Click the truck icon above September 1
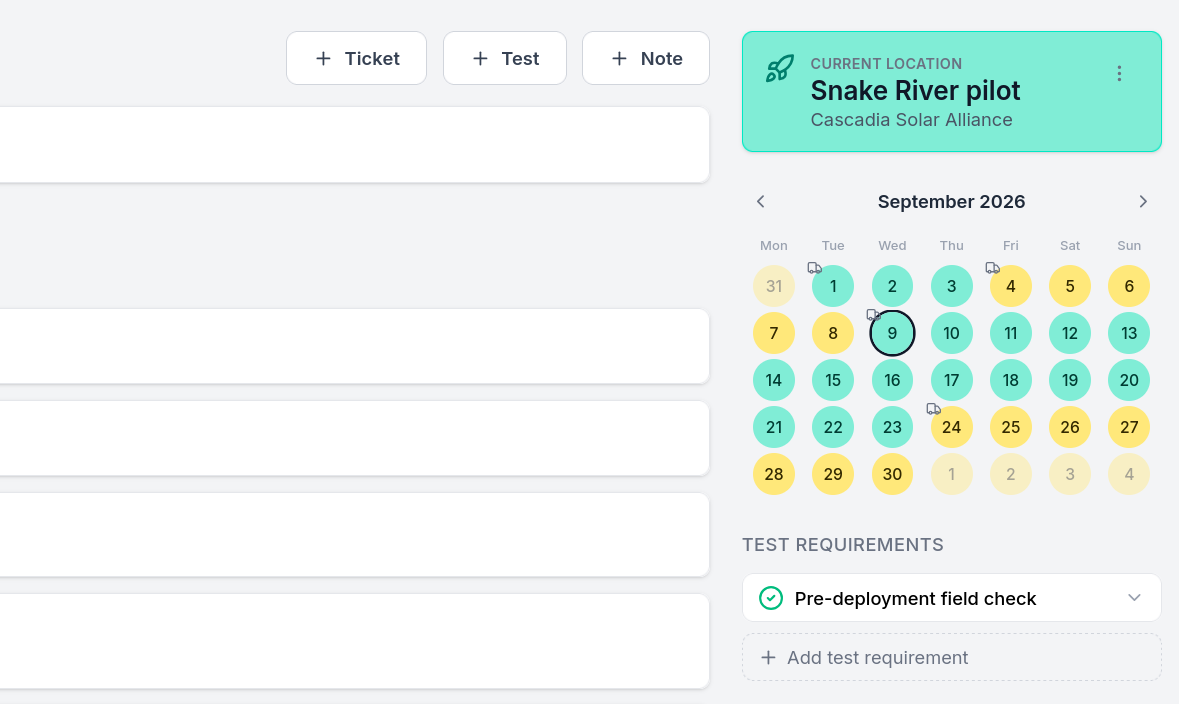This screenshot has width=1179, height=704. (x=814, y=268)
